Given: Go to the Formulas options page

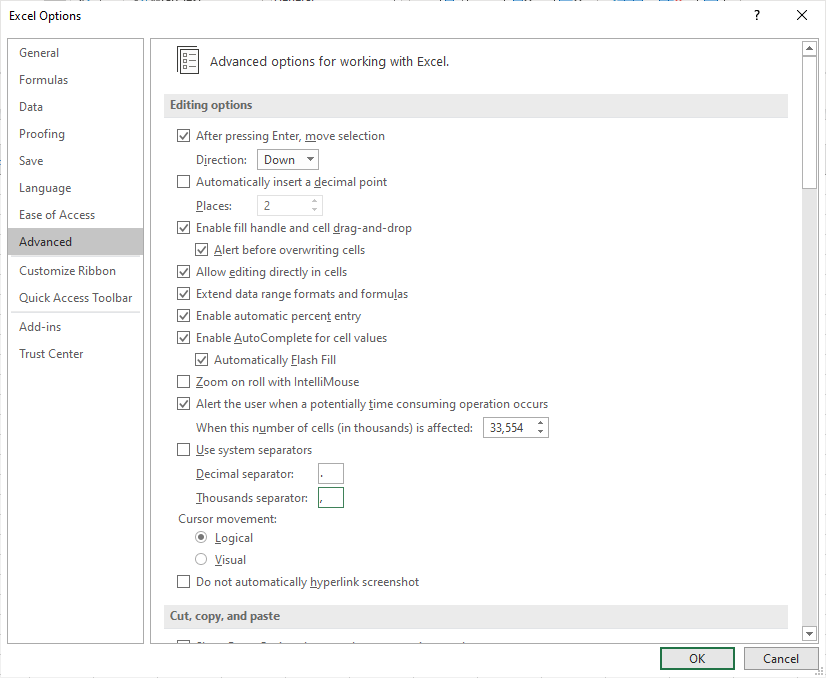Looking at the screenshot, I should 41,79.
